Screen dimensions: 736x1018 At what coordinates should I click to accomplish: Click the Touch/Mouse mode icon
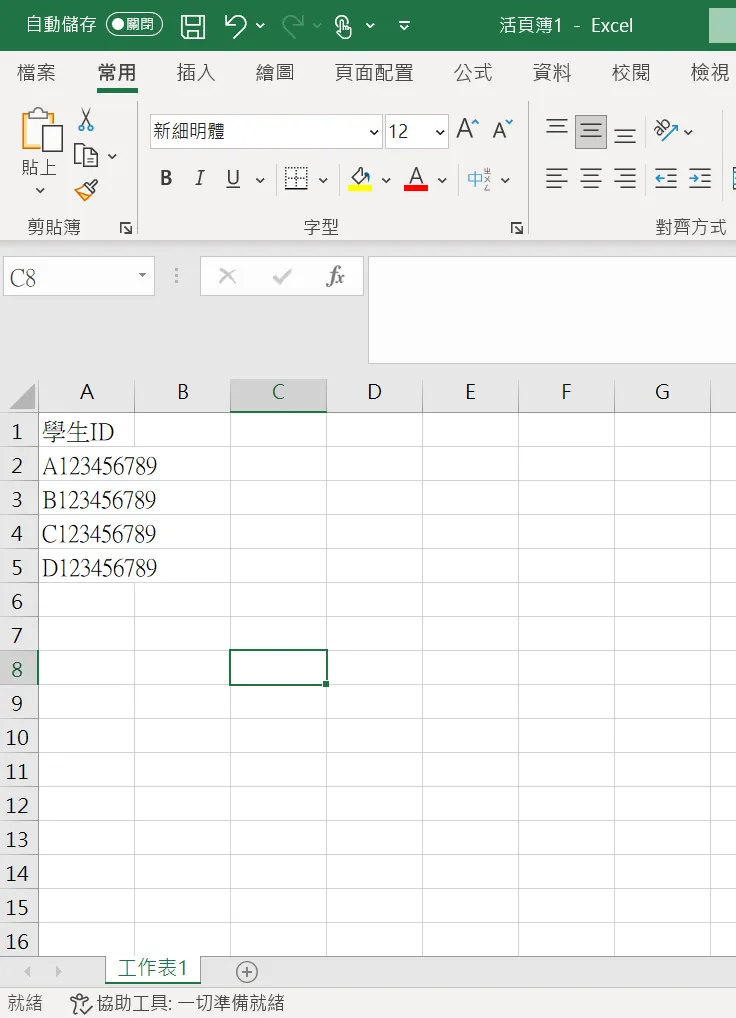tap(343, 26)
